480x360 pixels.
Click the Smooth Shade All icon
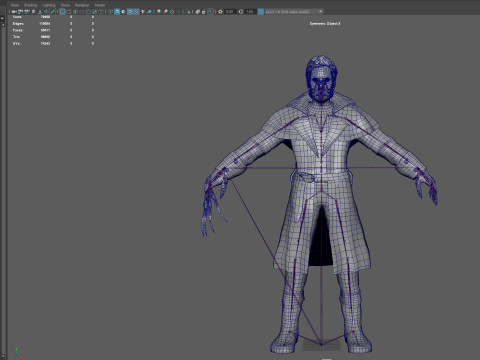(x=117, y=12)
